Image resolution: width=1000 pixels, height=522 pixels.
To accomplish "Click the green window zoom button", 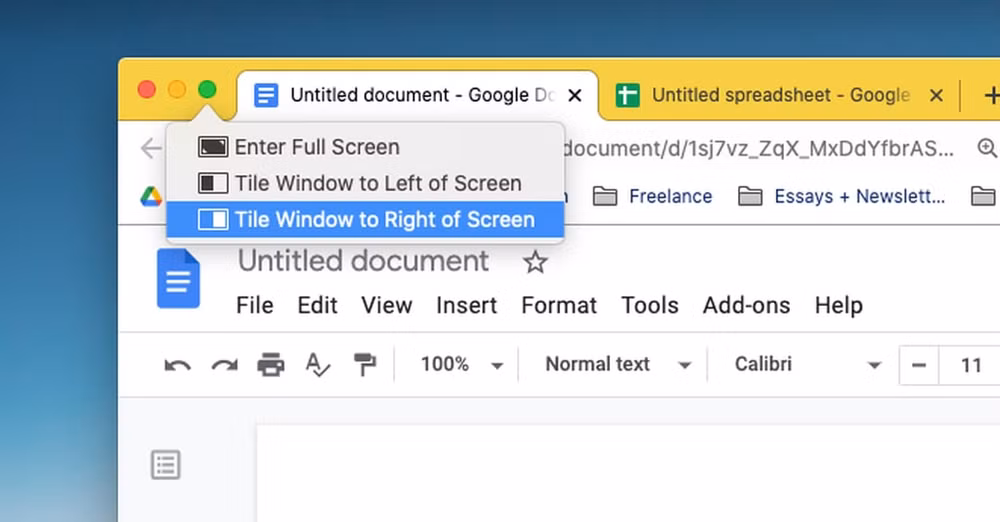I will [x=207, y=90].
